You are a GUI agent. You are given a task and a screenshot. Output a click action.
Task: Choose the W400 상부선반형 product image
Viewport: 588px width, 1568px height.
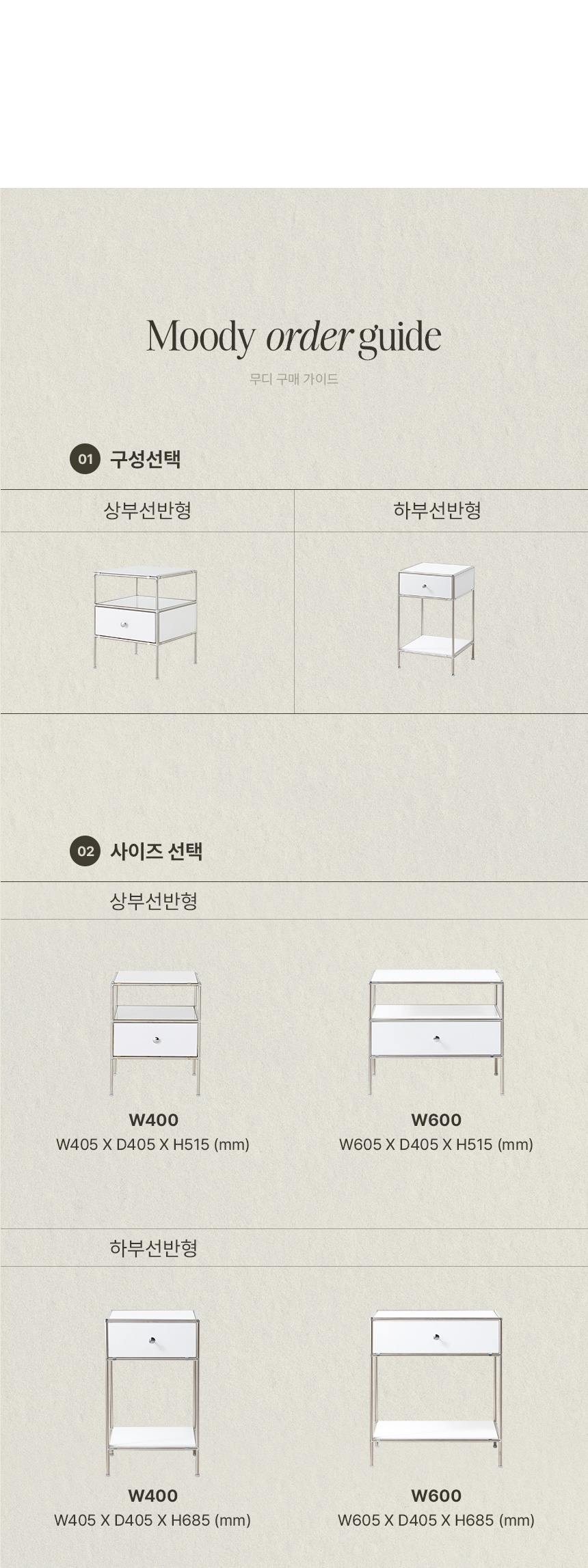point(156,1033)
